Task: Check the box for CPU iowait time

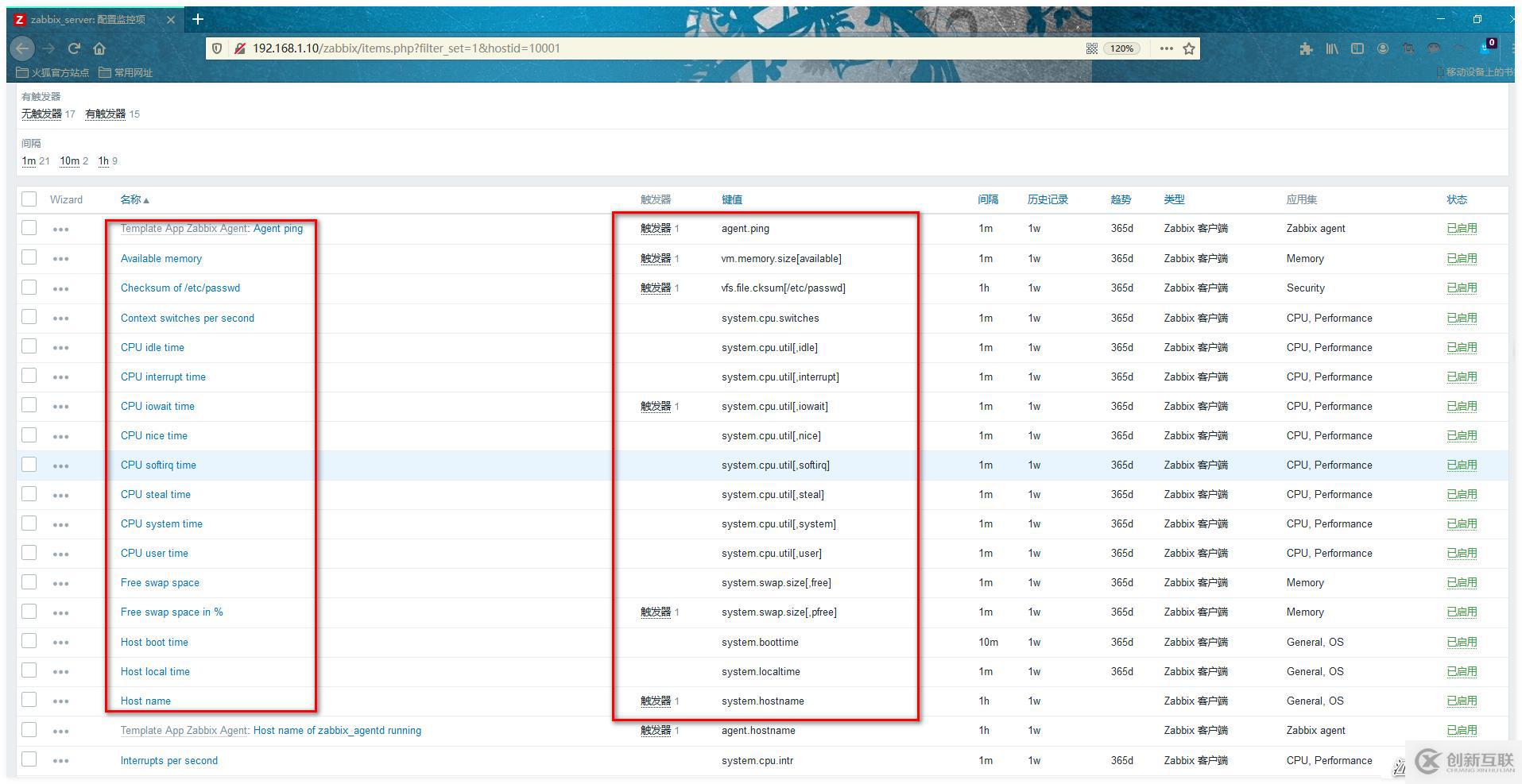Action: click(29, 405)
